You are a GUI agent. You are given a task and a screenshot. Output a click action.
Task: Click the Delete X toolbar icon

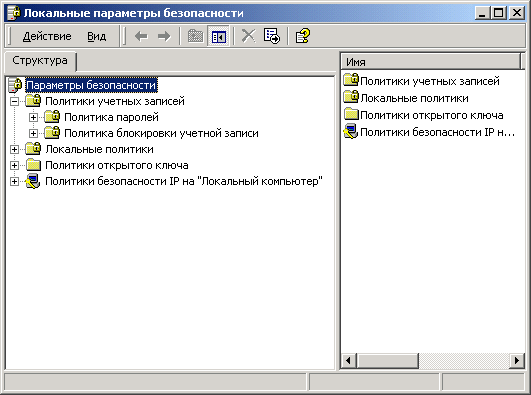click(x=248, y=36)
